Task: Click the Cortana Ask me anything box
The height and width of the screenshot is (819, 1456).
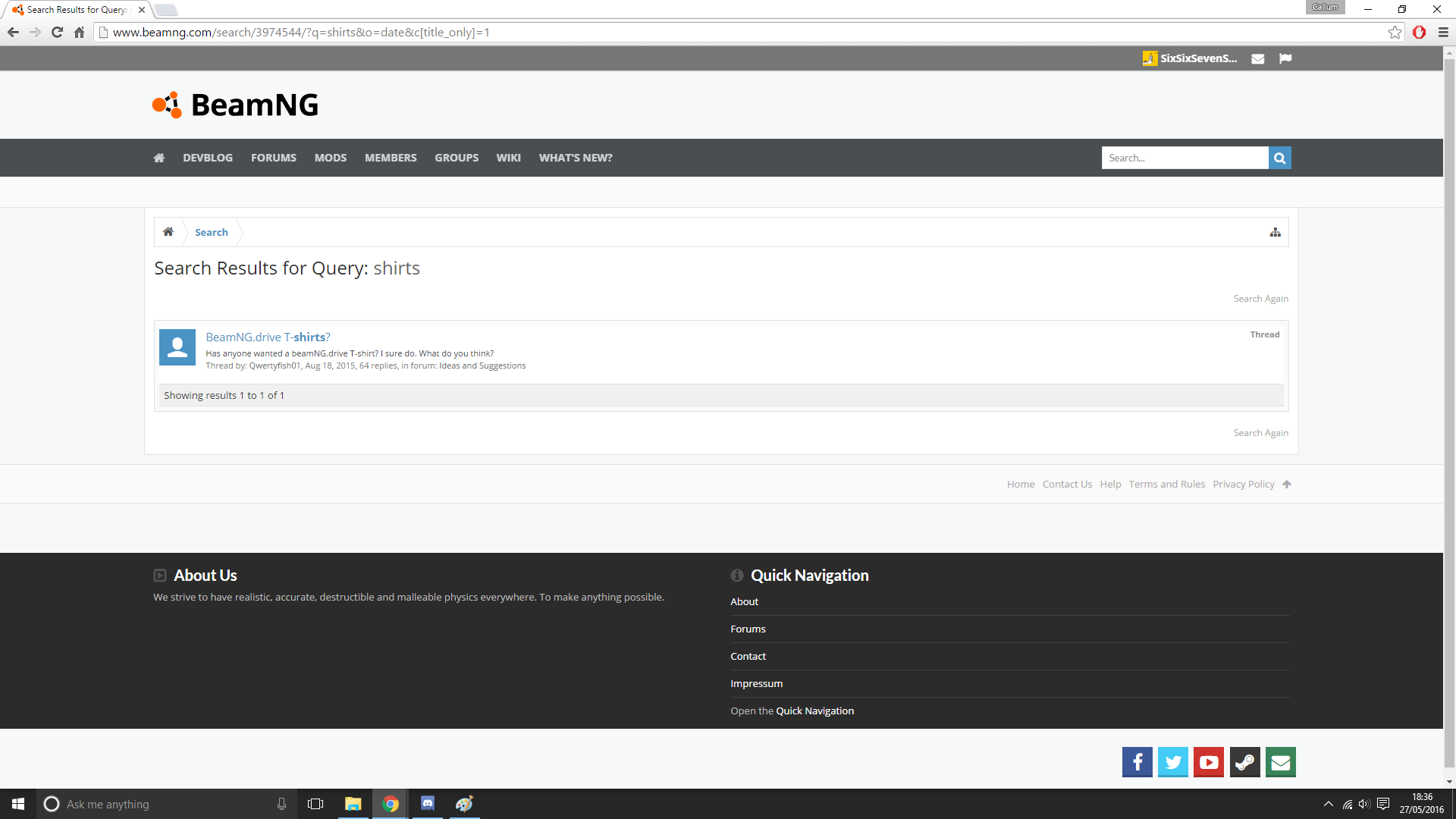Action: [x=167, y=804]
